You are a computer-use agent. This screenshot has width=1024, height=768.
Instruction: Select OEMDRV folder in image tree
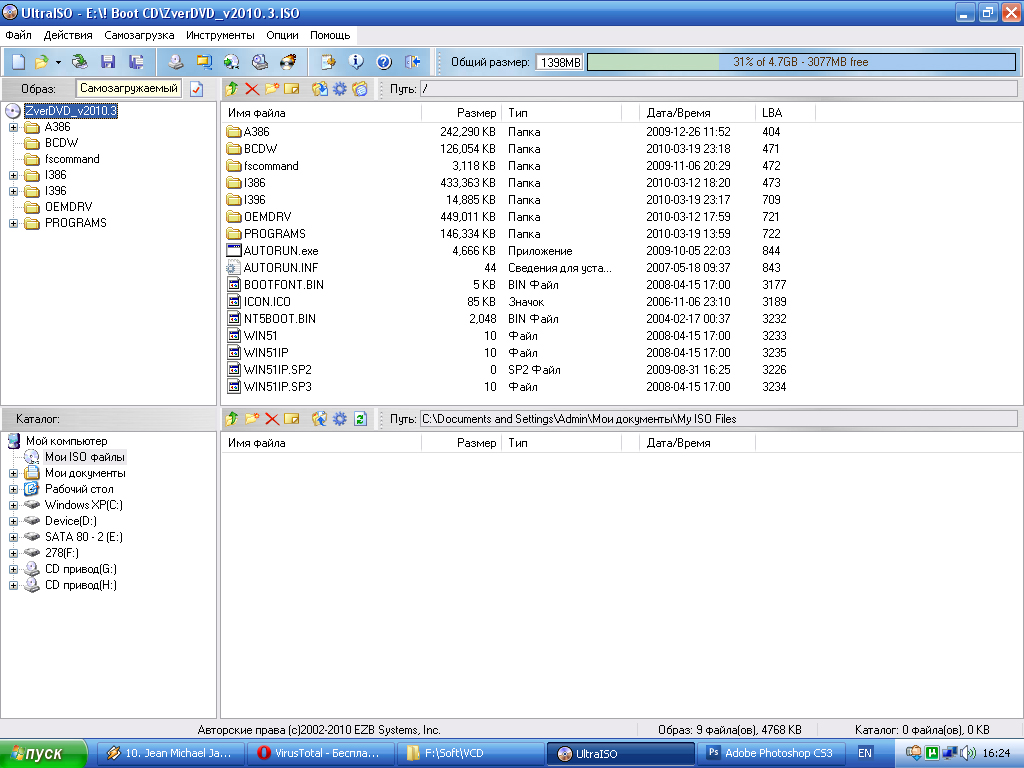coord(69,207)
